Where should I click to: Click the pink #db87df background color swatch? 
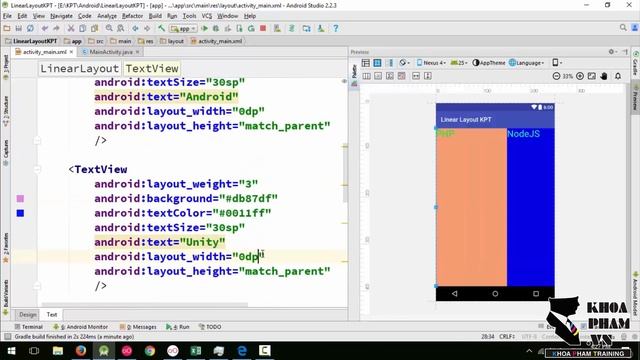click(20, 199)
